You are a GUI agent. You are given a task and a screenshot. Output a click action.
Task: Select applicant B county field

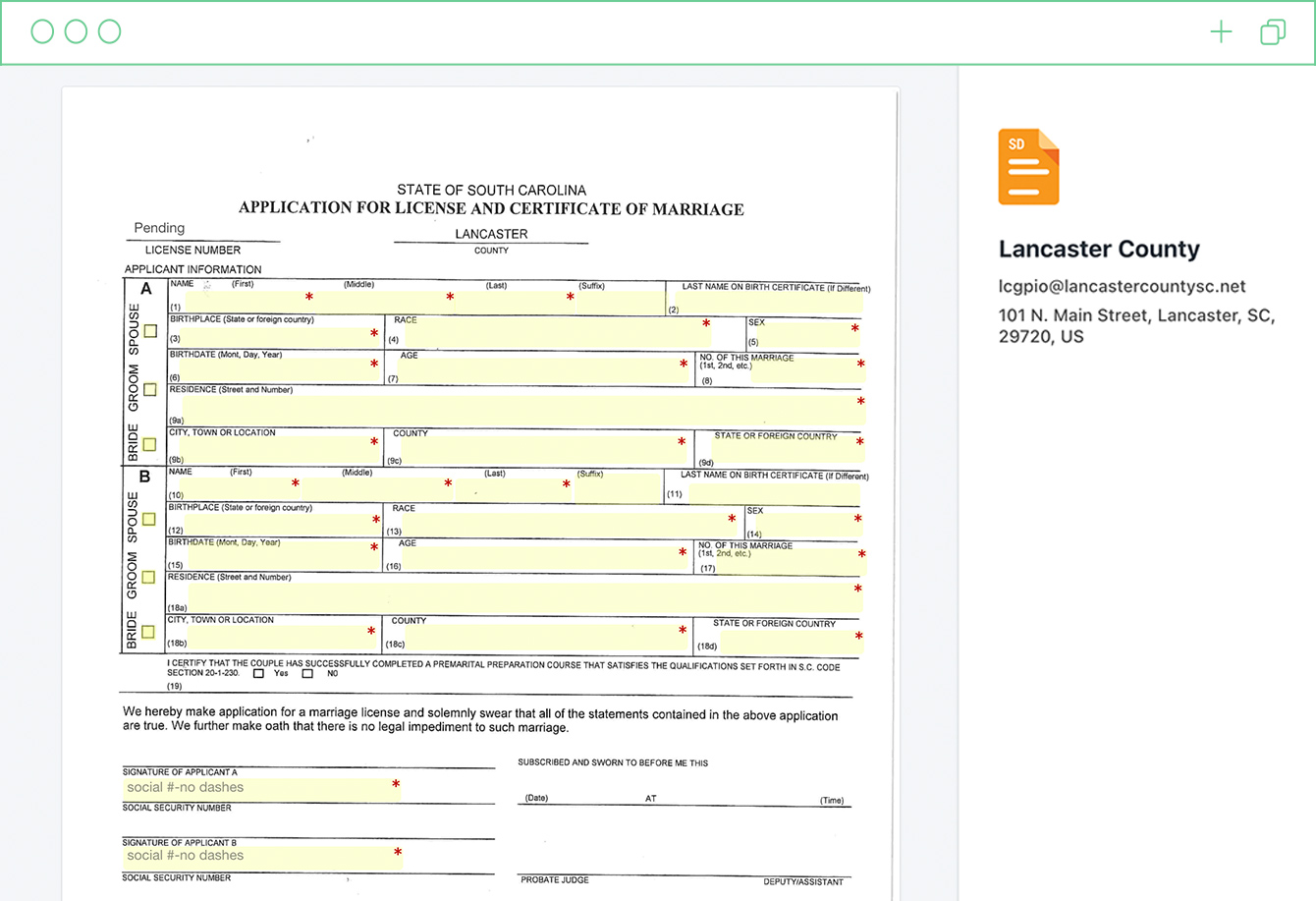tap(540, 640)
